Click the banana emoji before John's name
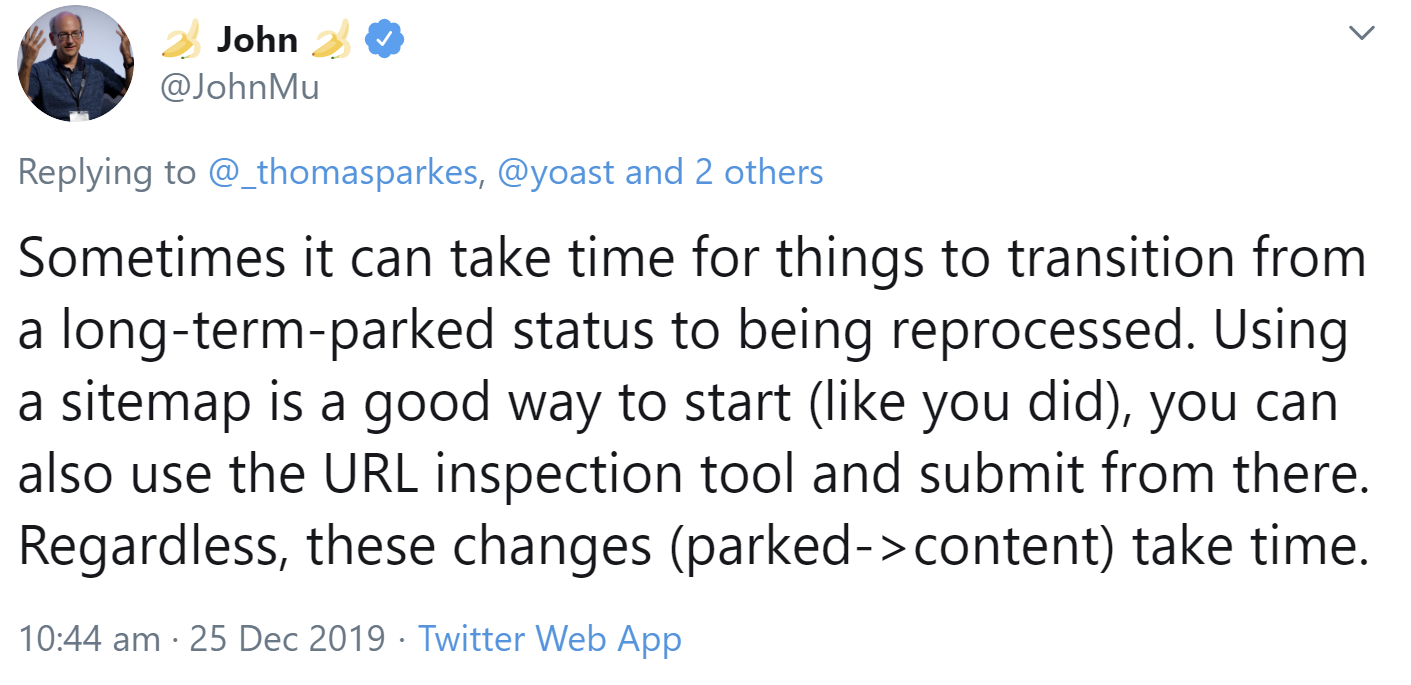 pyautogui.click(x=182, y=36)
